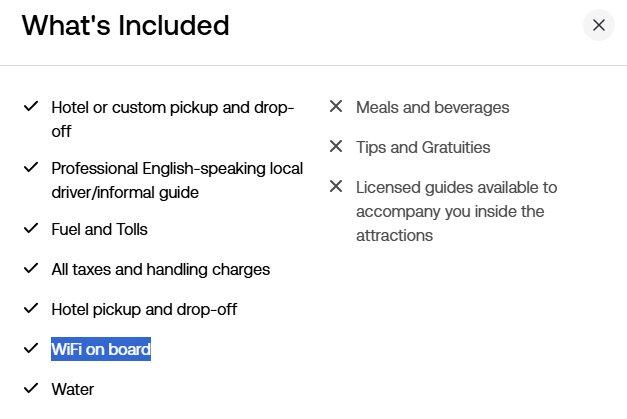The image size is (627, 419).
Task: Click the Licensed guides available description text
Action: pyautogui.click(x=456, y=211)
